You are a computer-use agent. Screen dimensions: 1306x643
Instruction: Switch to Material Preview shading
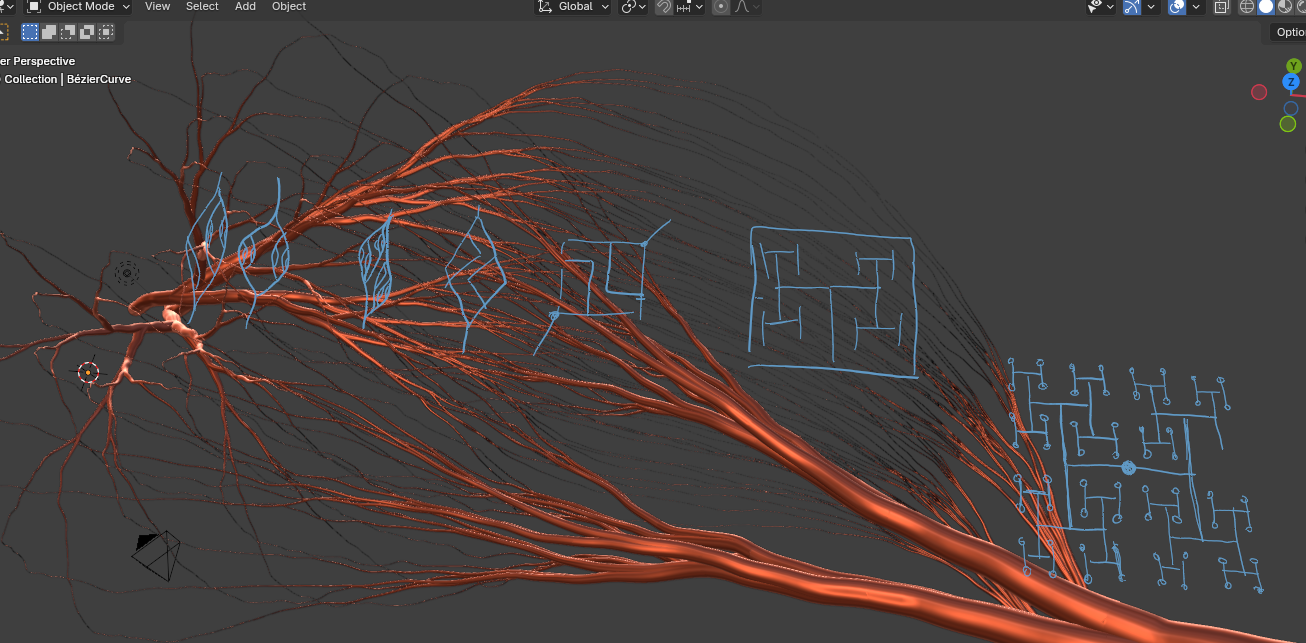[1284, 7]
